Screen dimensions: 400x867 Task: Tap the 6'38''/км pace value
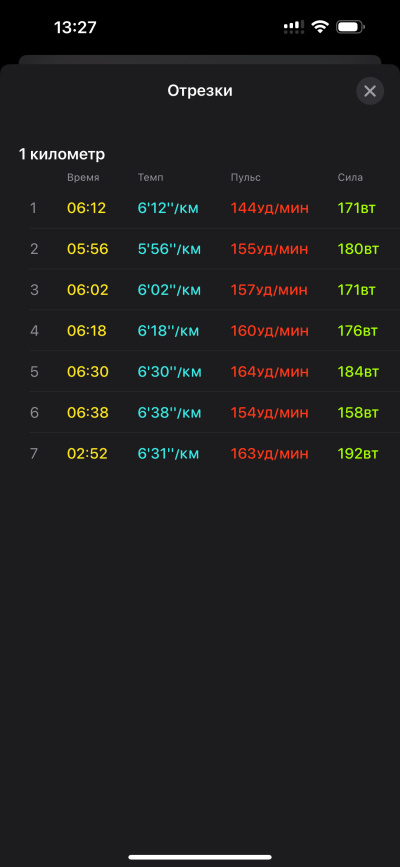pos(169,413)
